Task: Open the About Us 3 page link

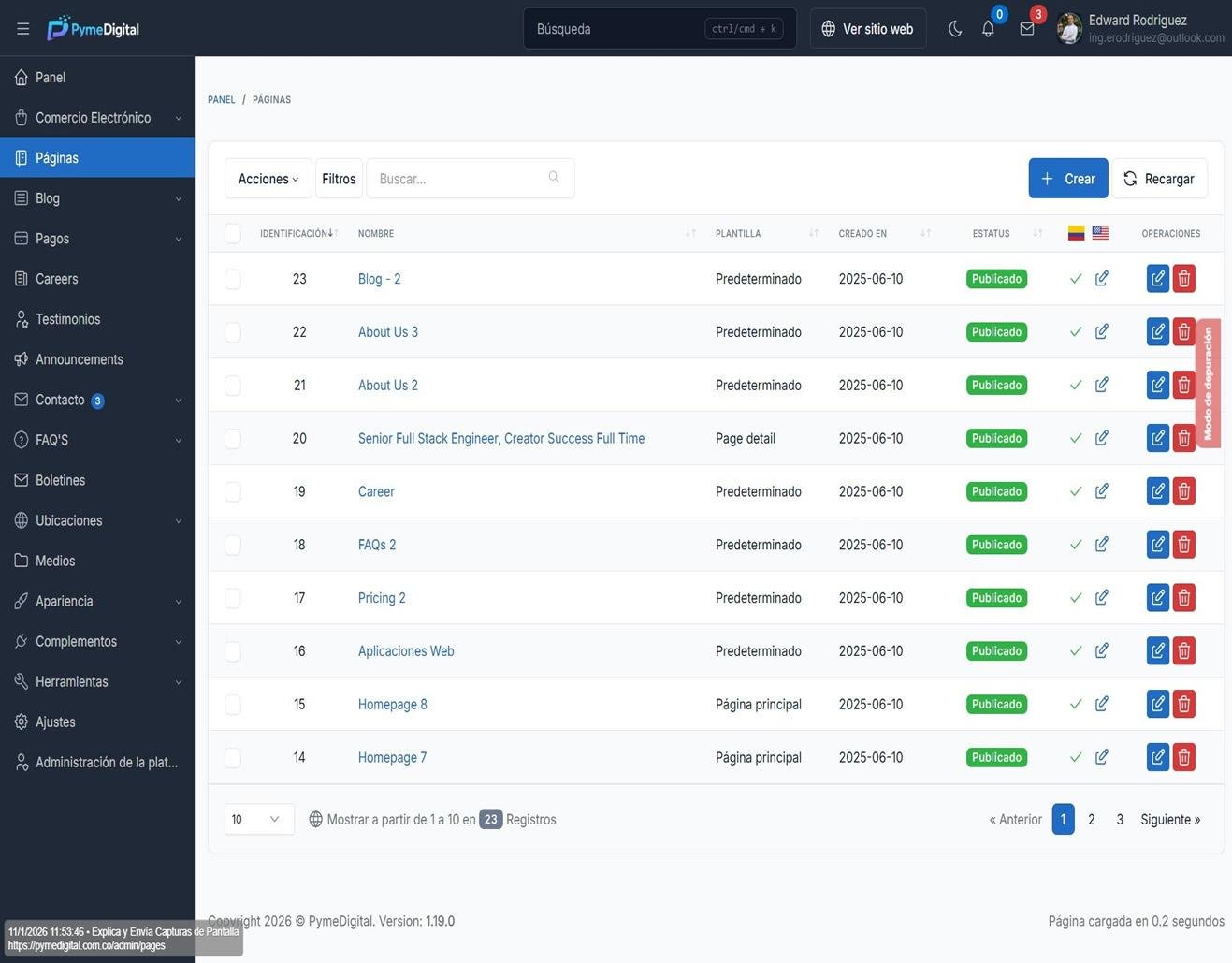Action: click(388, 331)
